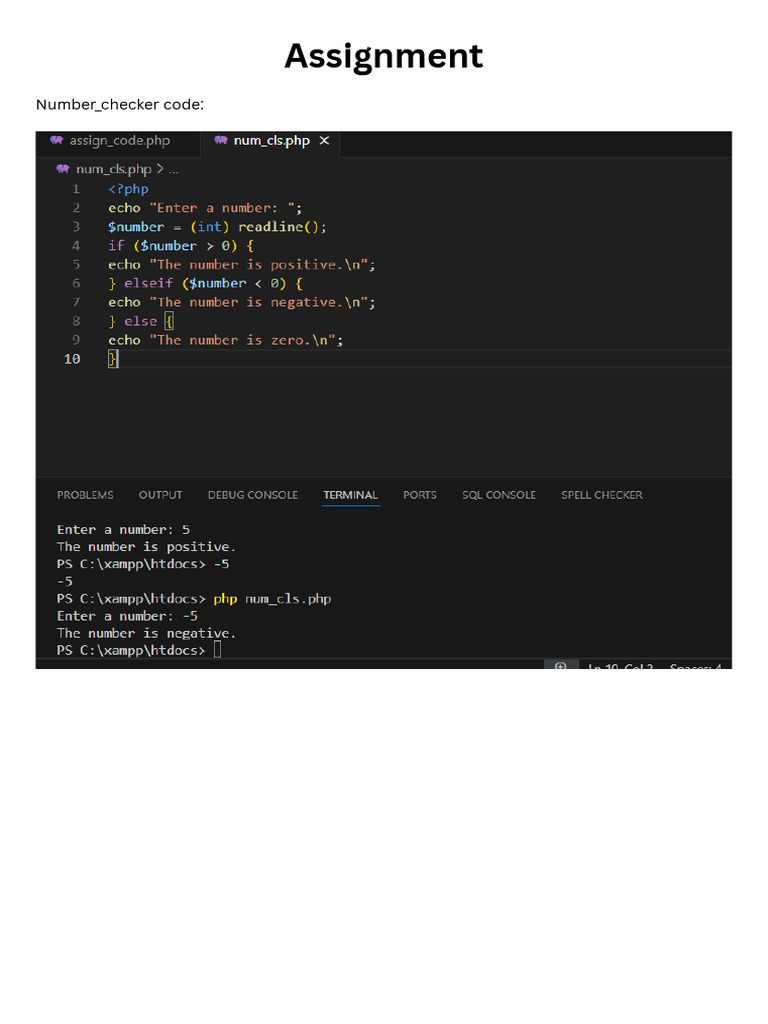Click terminal command 'php num_cls.php'
Screen dimensions: 768x1024
[x=272, y=599]
